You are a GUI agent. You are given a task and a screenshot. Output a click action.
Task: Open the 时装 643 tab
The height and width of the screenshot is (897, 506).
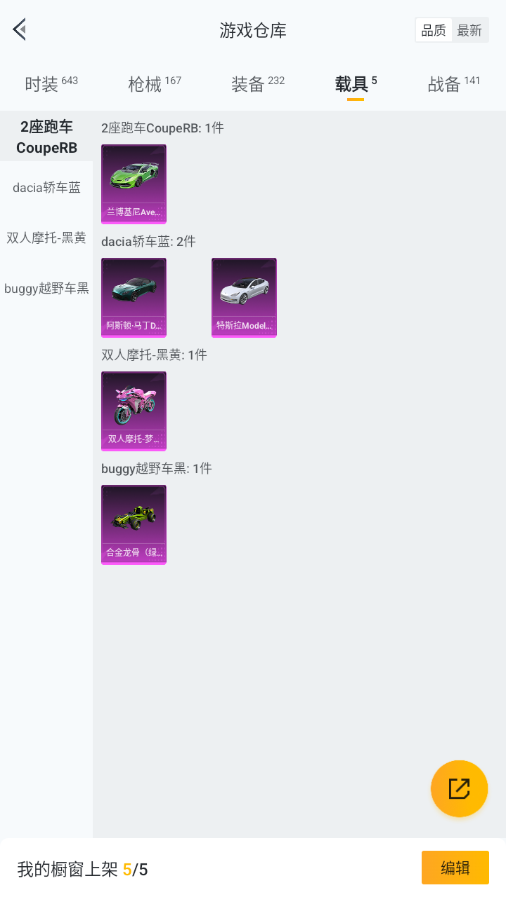pyautogui.click(x=51, y=84)
